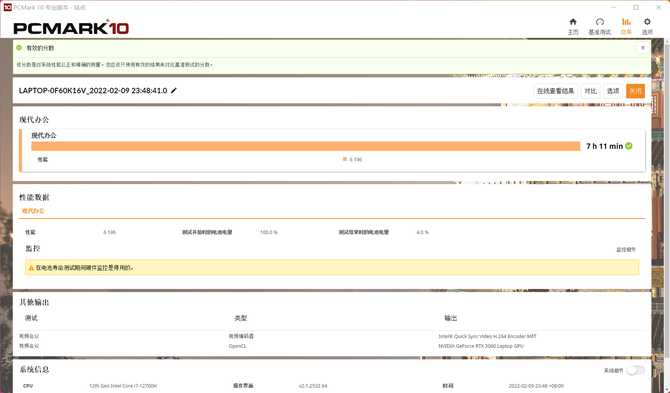Go to the Home (主页) icon
This screenshot has height=393, width=670.
(x=573, y=22)
